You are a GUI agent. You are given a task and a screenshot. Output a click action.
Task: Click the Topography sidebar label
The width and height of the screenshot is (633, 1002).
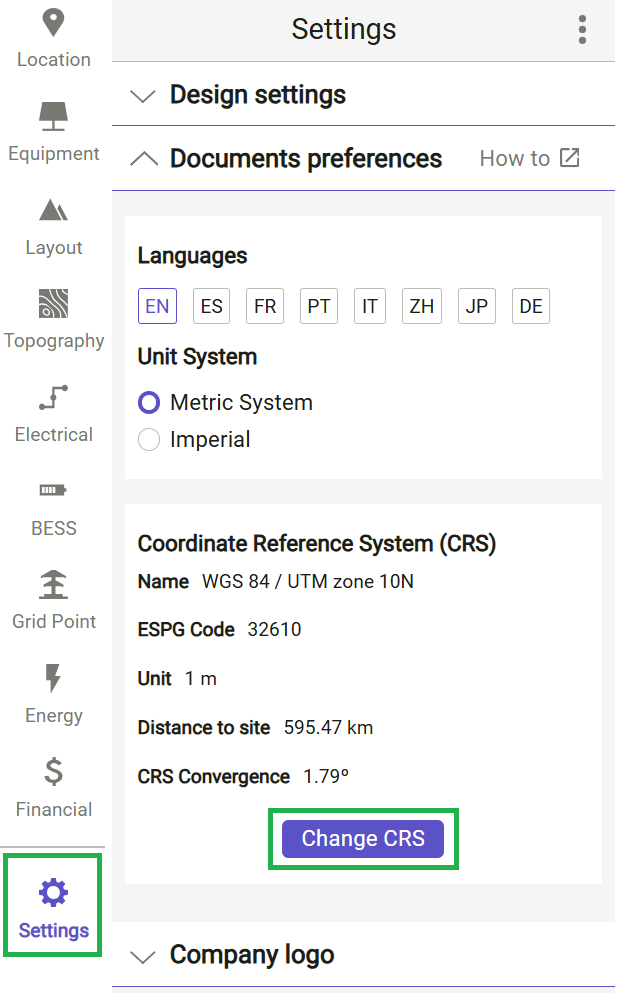[x=54, y=341]
